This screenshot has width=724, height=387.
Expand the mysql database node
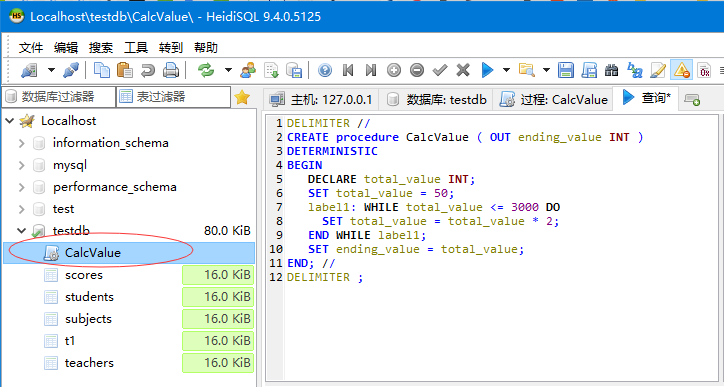22,165
